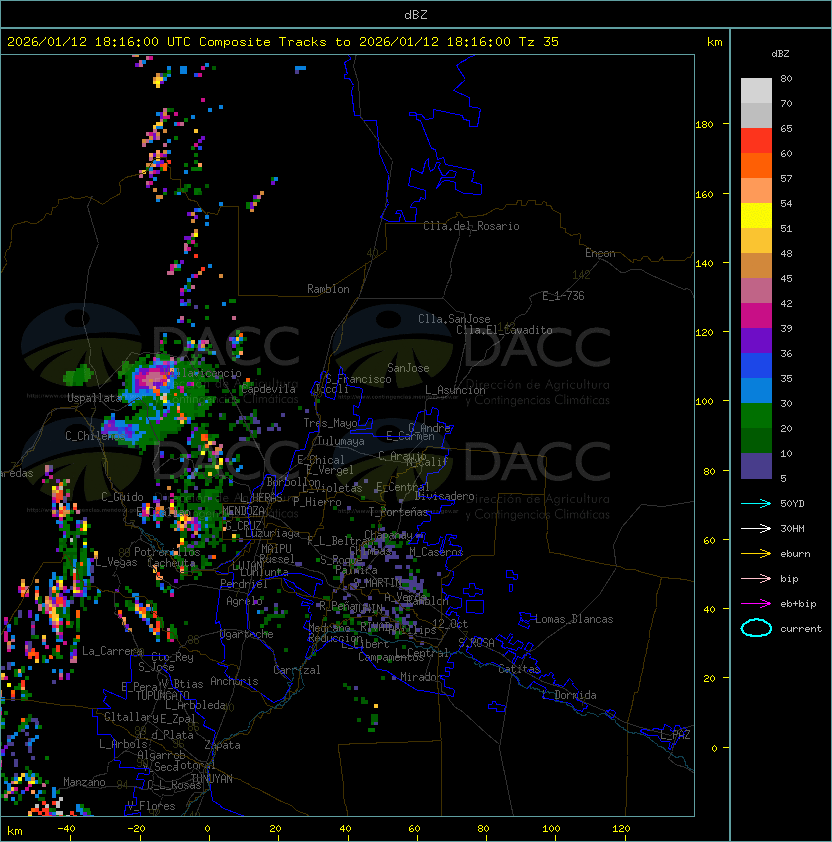Viewport: 832px width, 842px height.
Task: Pick the light gray 70–80 dBZ swatch
Action: click(x=756, y=91)
